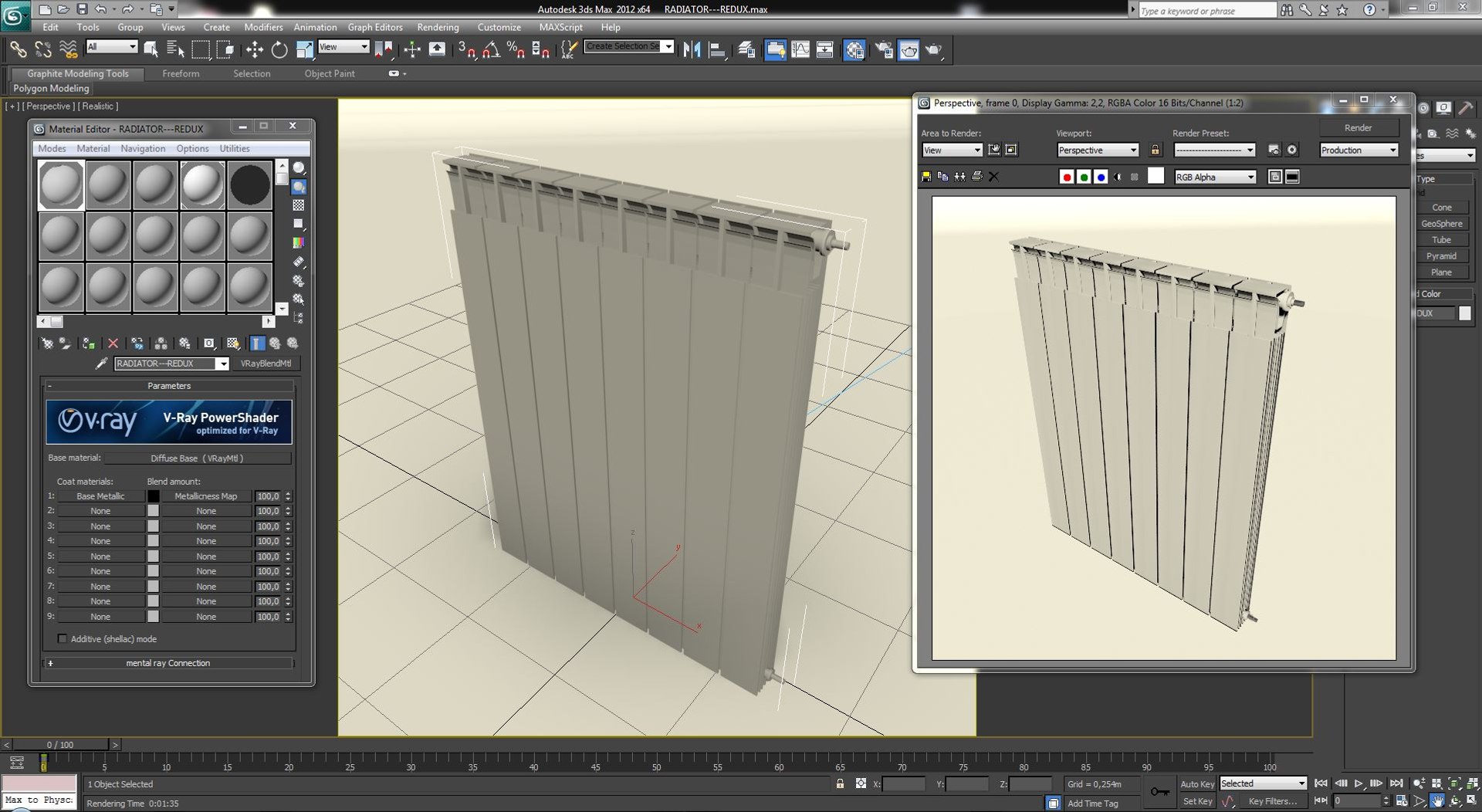Toggle the Percent Snap icon

tap(516, 50)
